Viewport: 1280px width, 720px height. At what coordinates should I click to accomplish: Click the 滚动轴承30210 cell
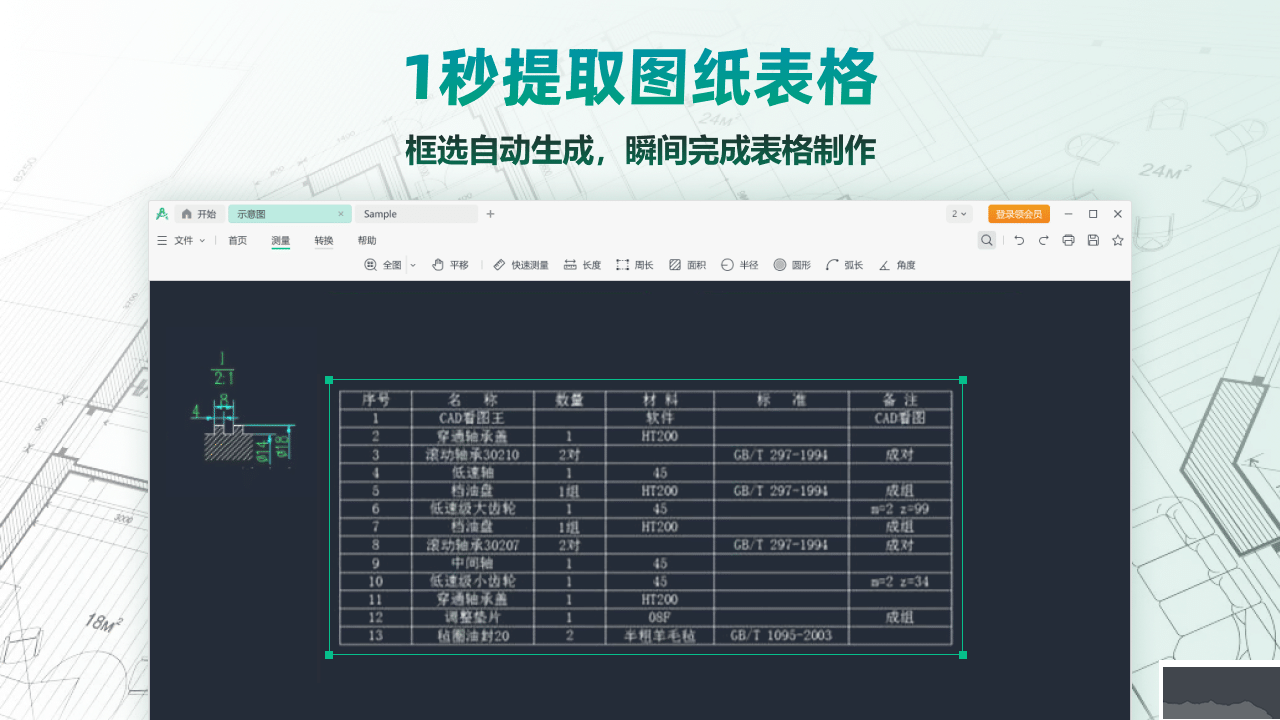[x=473, y=454]
